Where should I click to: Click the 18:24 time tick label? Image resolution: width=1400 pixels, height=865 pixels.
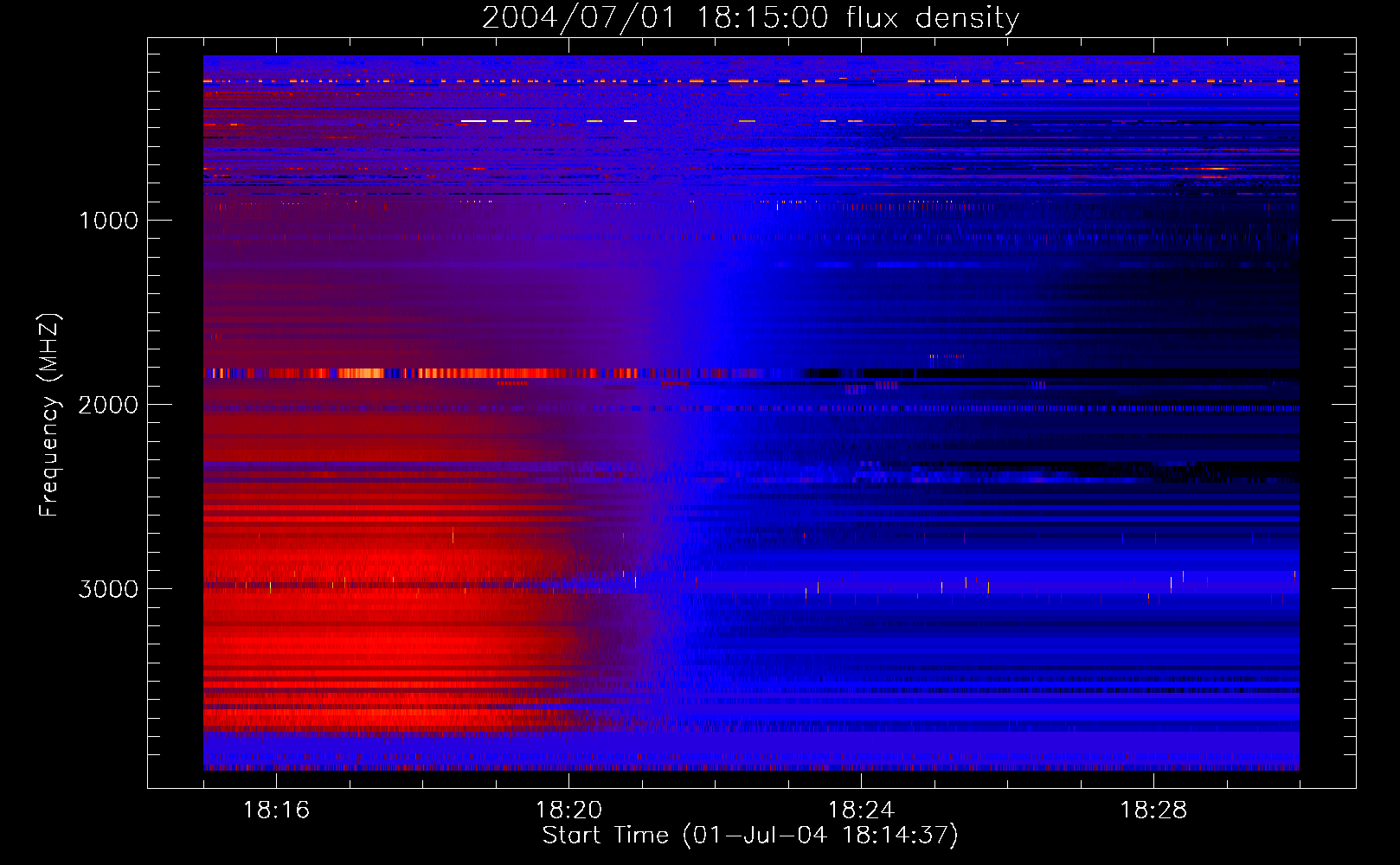pyautogui.click(x=861, y=811)
